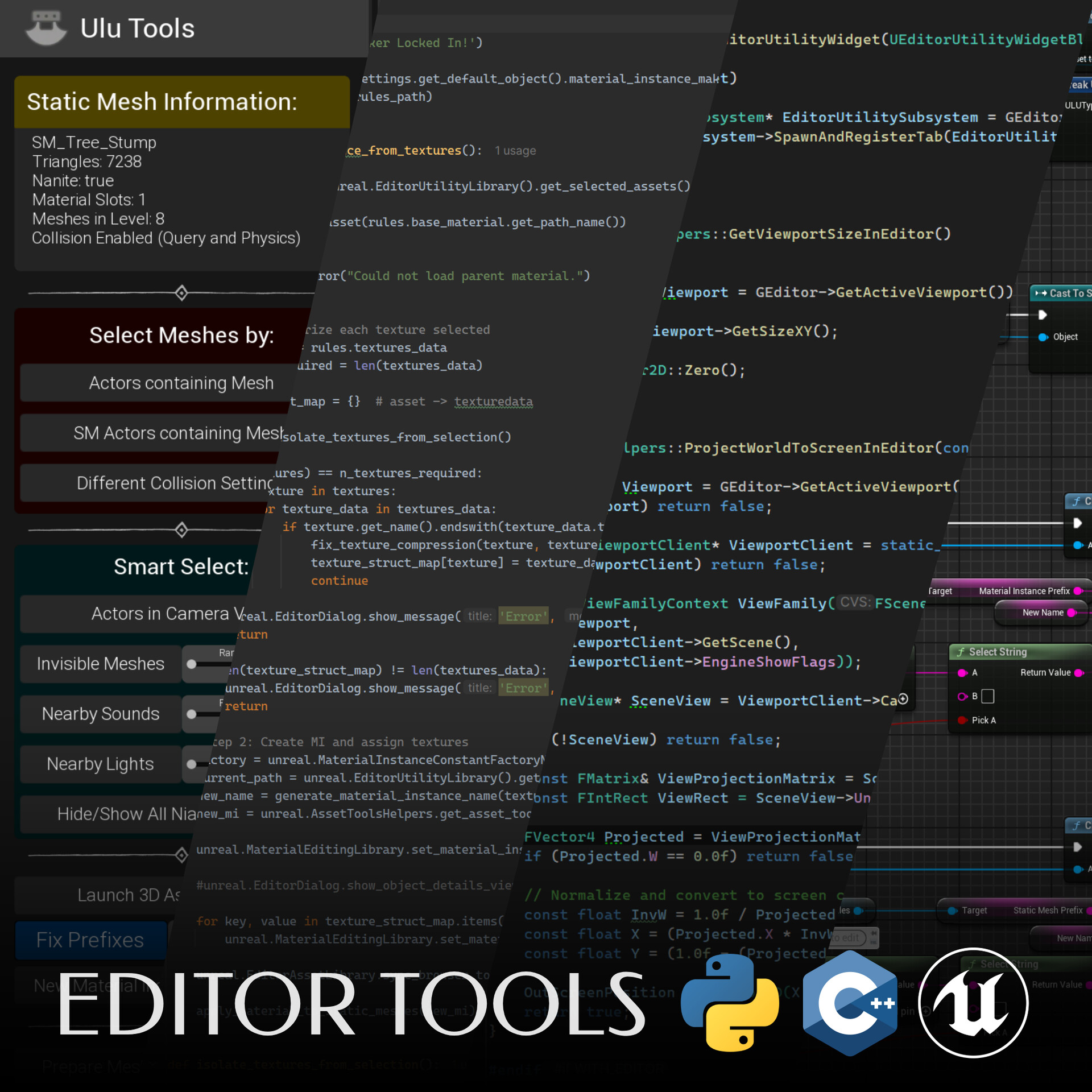
Task: Click the f icon on the Select String node
Action: (962, 652)
